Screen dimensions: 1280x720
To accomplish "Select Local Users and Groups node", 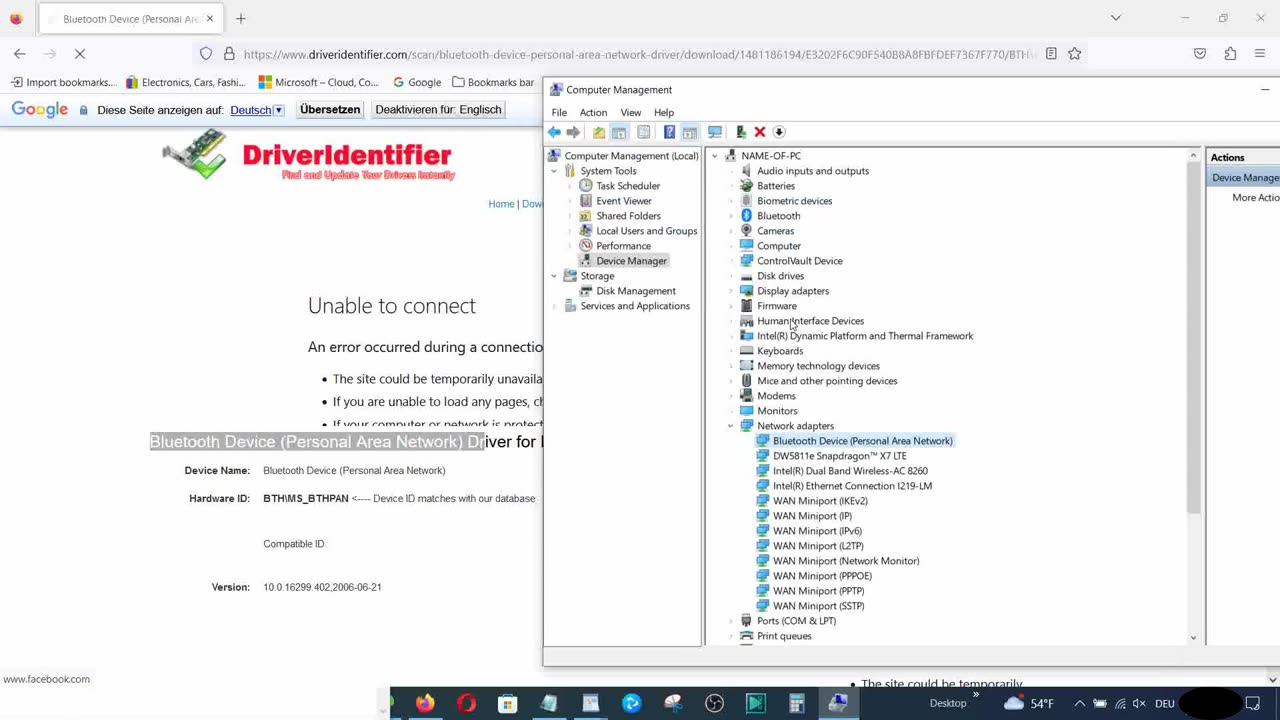I will [646, 231].
